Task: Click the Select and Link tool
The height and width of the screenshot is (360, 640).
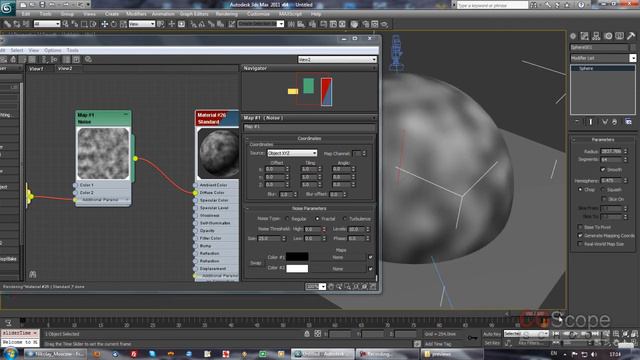Action: 7,24
